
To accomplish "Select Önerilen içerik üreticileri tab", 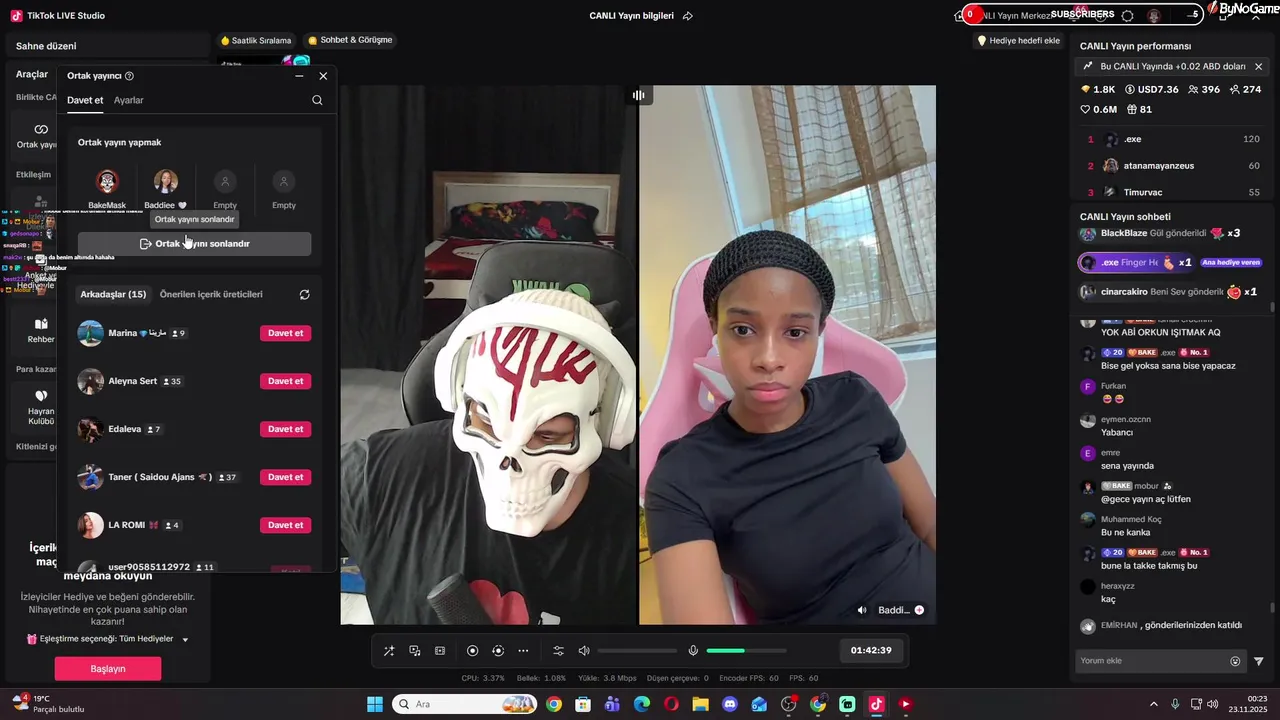I will [211, 294].
